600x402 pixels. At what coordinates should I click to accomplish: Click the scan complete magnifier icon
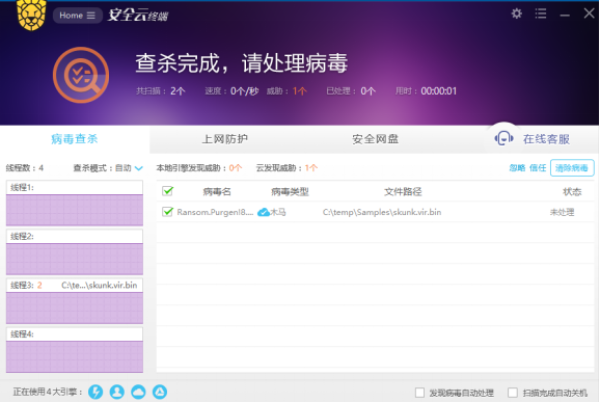(77, 78)
